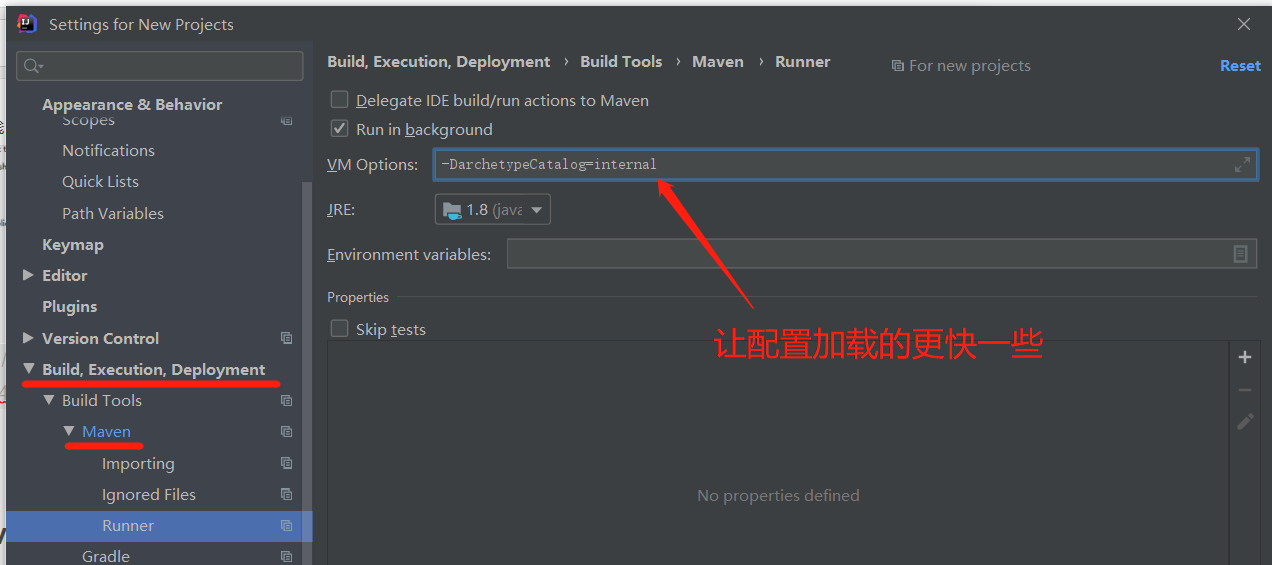Click Build Tools breadcrumb
This screenshot has height=565, width=1272.
[621, 62]
